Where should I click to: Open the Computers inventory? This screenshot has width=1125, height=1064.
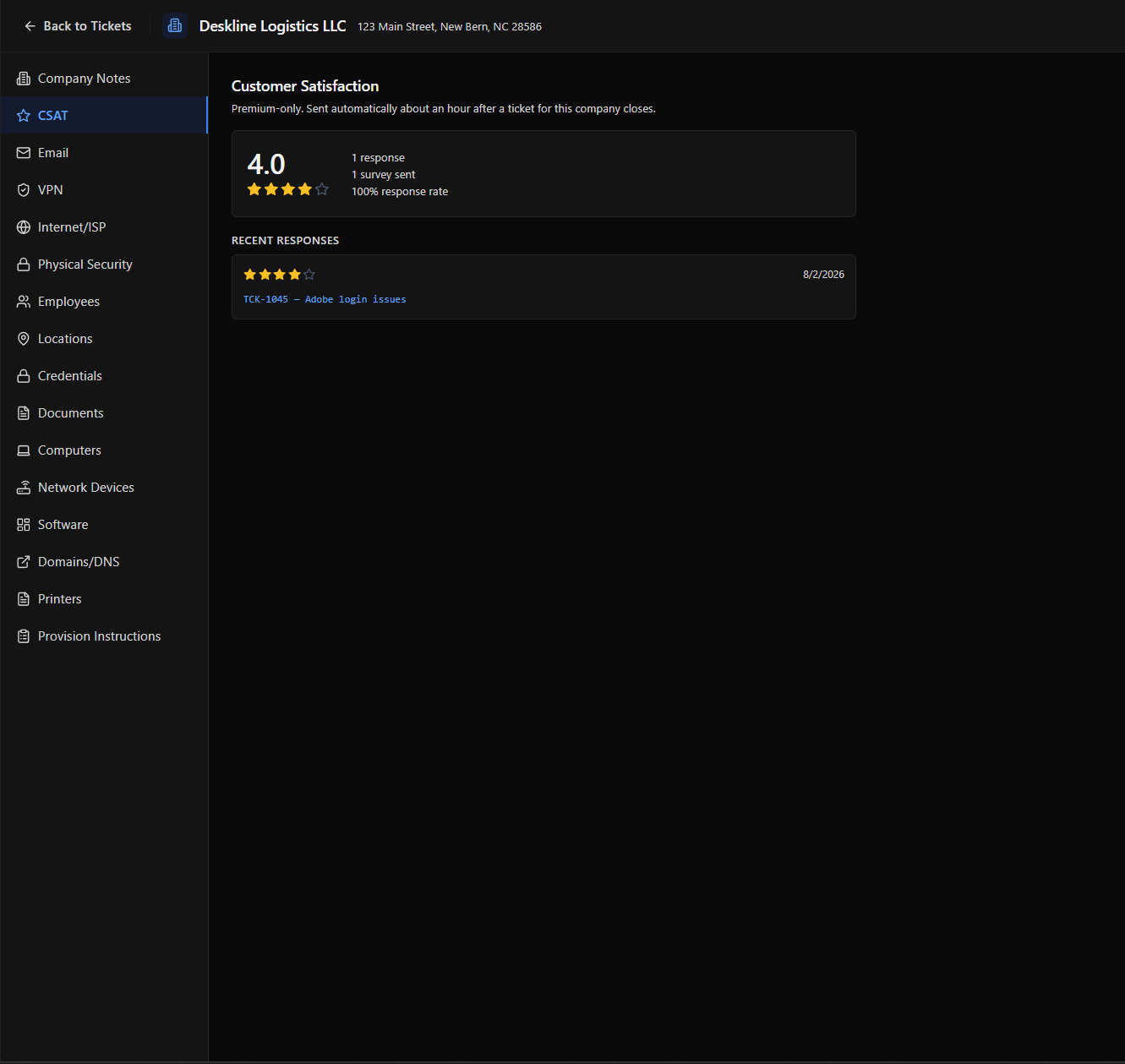(x=104, y=450)
